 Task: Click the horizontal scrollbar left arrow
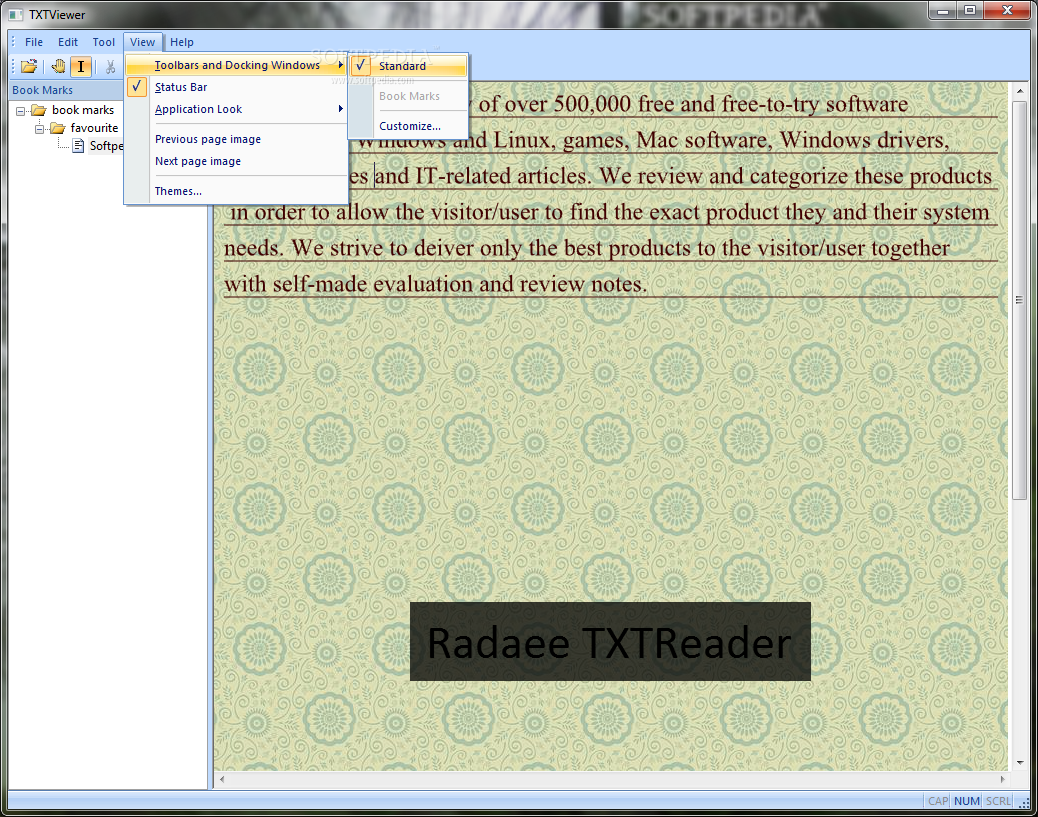(x=222, y=779)
